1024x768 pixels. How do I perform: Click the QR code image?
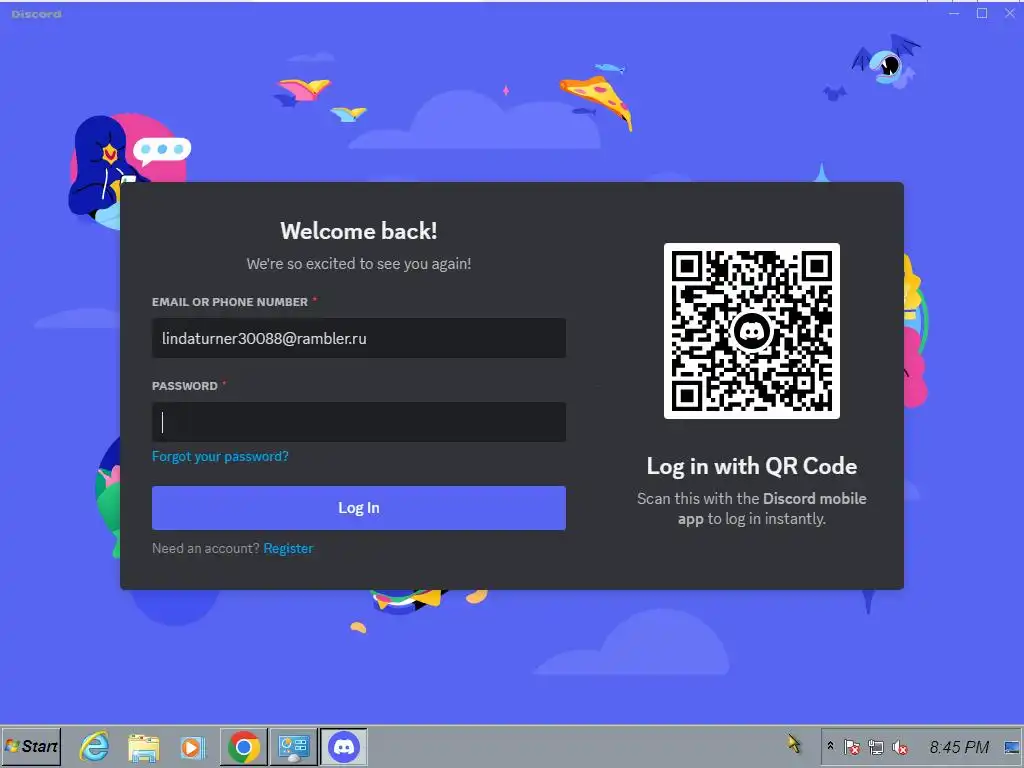point(752,331)
